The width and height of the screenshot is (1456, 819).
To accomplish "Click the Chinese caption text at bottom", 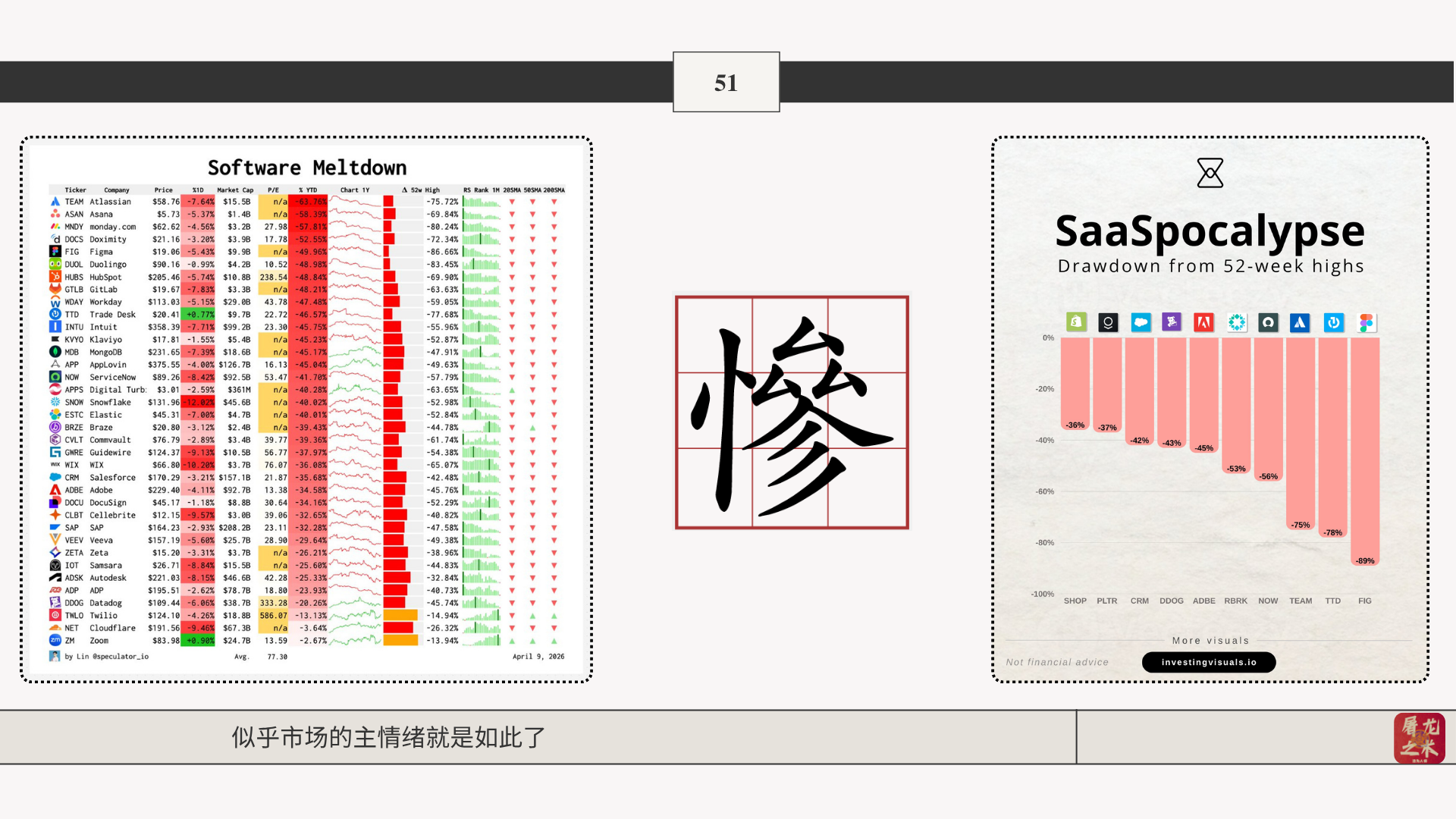I will pos(388,737).
